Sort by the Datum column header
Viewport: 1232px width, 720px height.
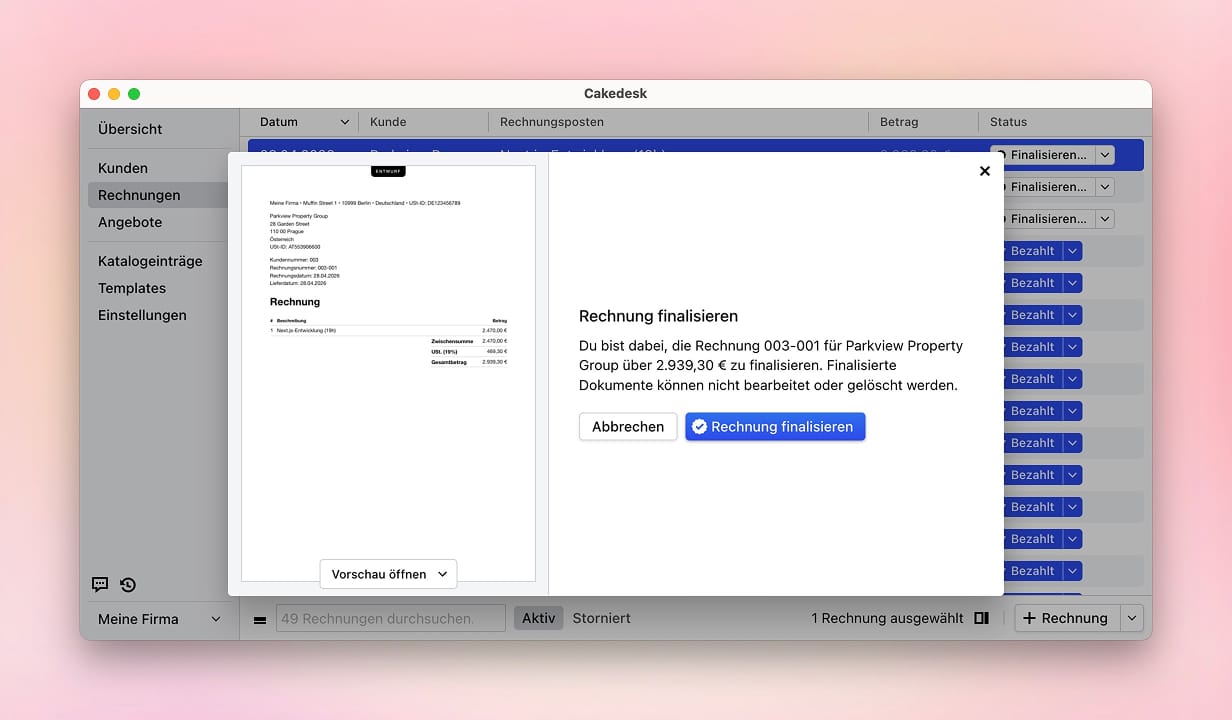pyautogui.click(x=304, y=122)
